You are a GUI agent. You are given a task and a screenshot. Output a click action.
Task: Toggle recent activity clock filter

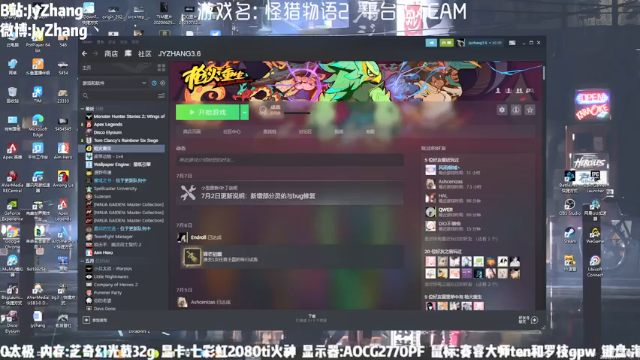point(154,83)
